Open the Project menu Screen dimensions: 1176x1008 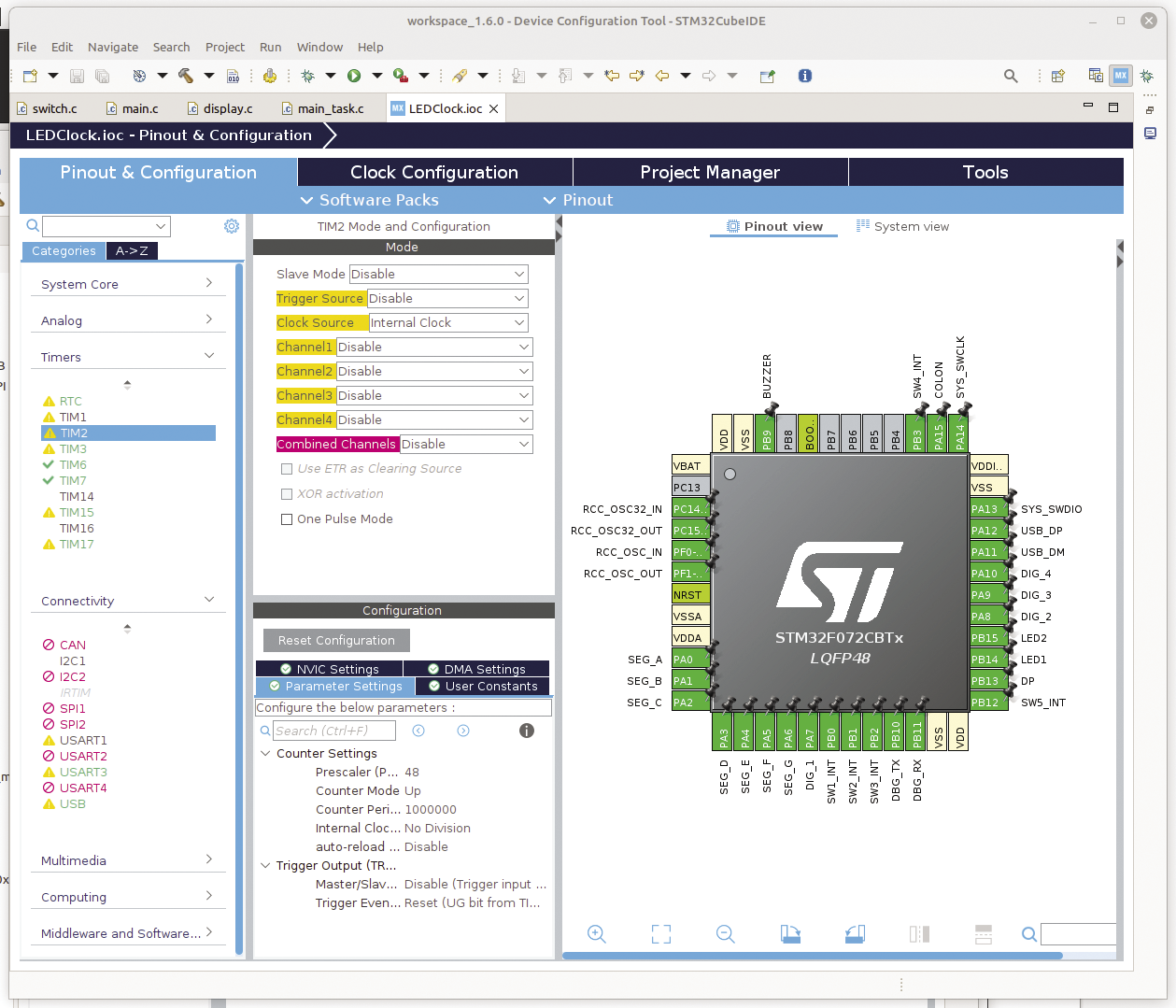tap(225, 47)
